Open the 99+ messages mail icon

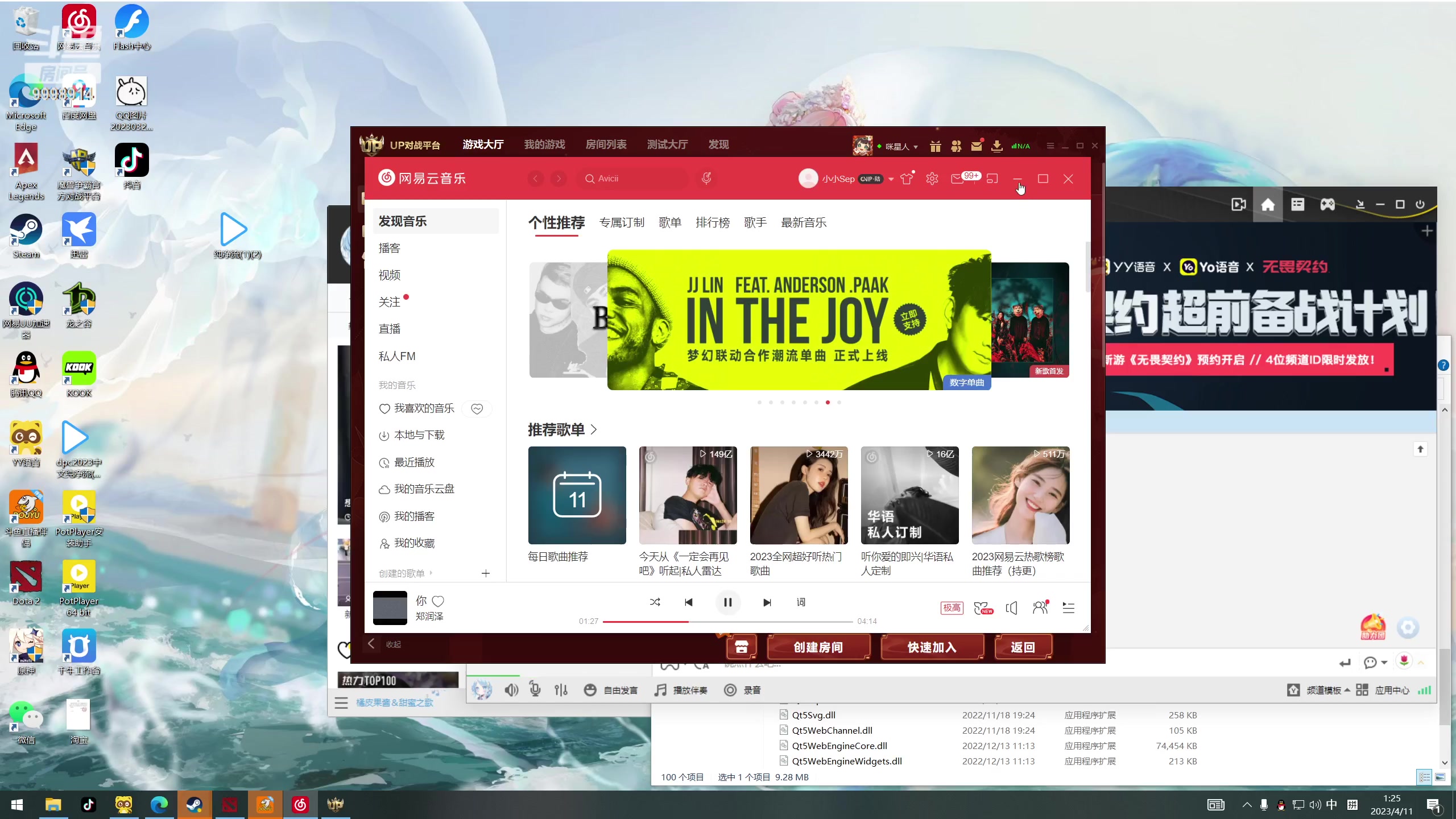tap(958, 179)
